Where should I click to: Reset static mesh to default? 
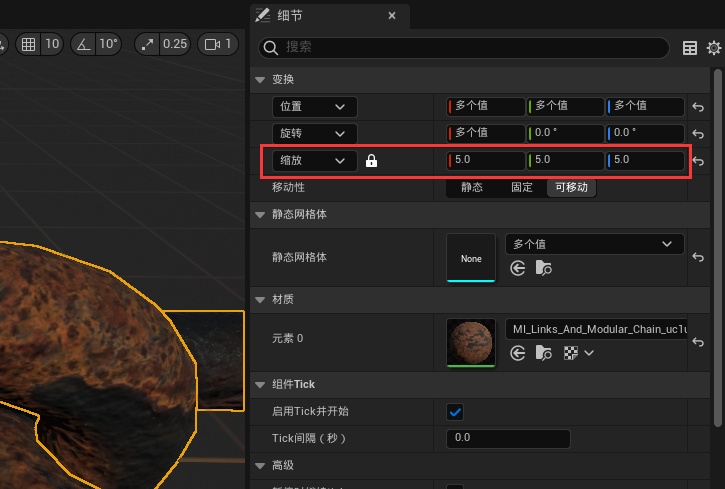pos(698,257)
